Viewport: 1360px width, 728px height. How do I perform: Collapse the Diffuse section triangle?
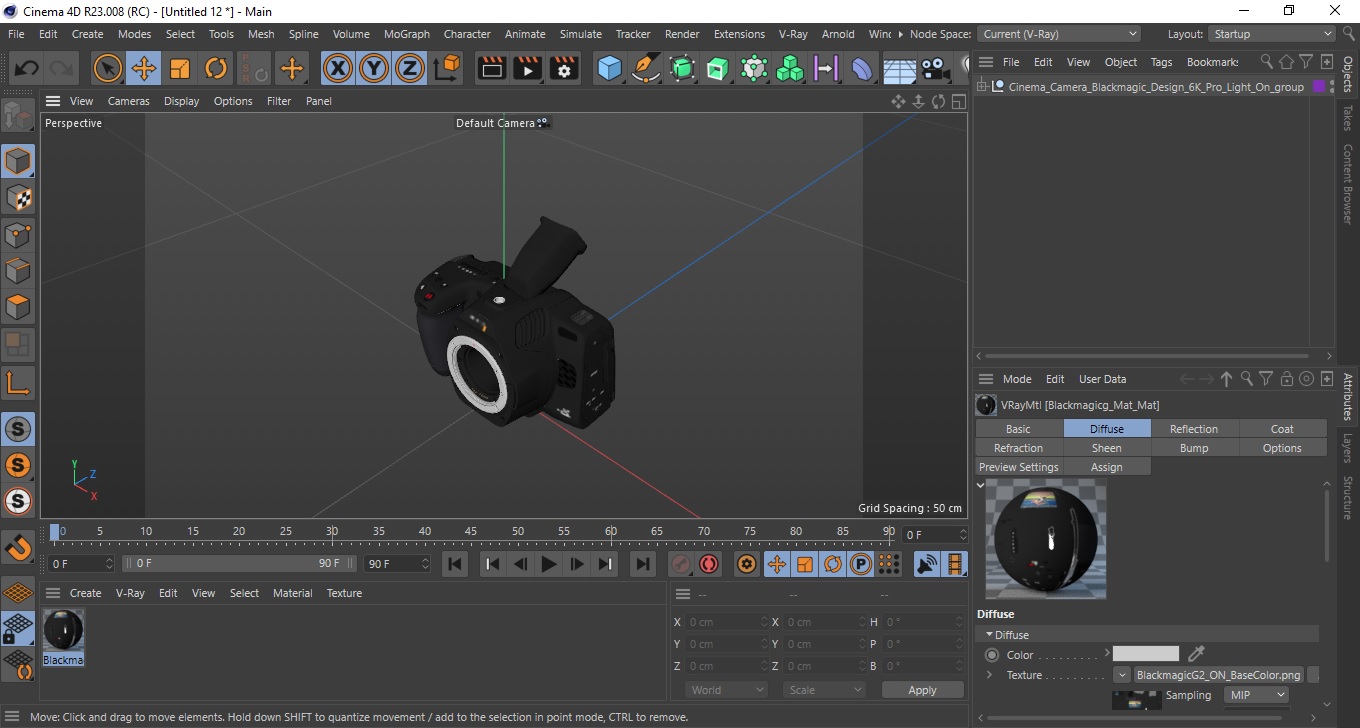tap(990, 635)
